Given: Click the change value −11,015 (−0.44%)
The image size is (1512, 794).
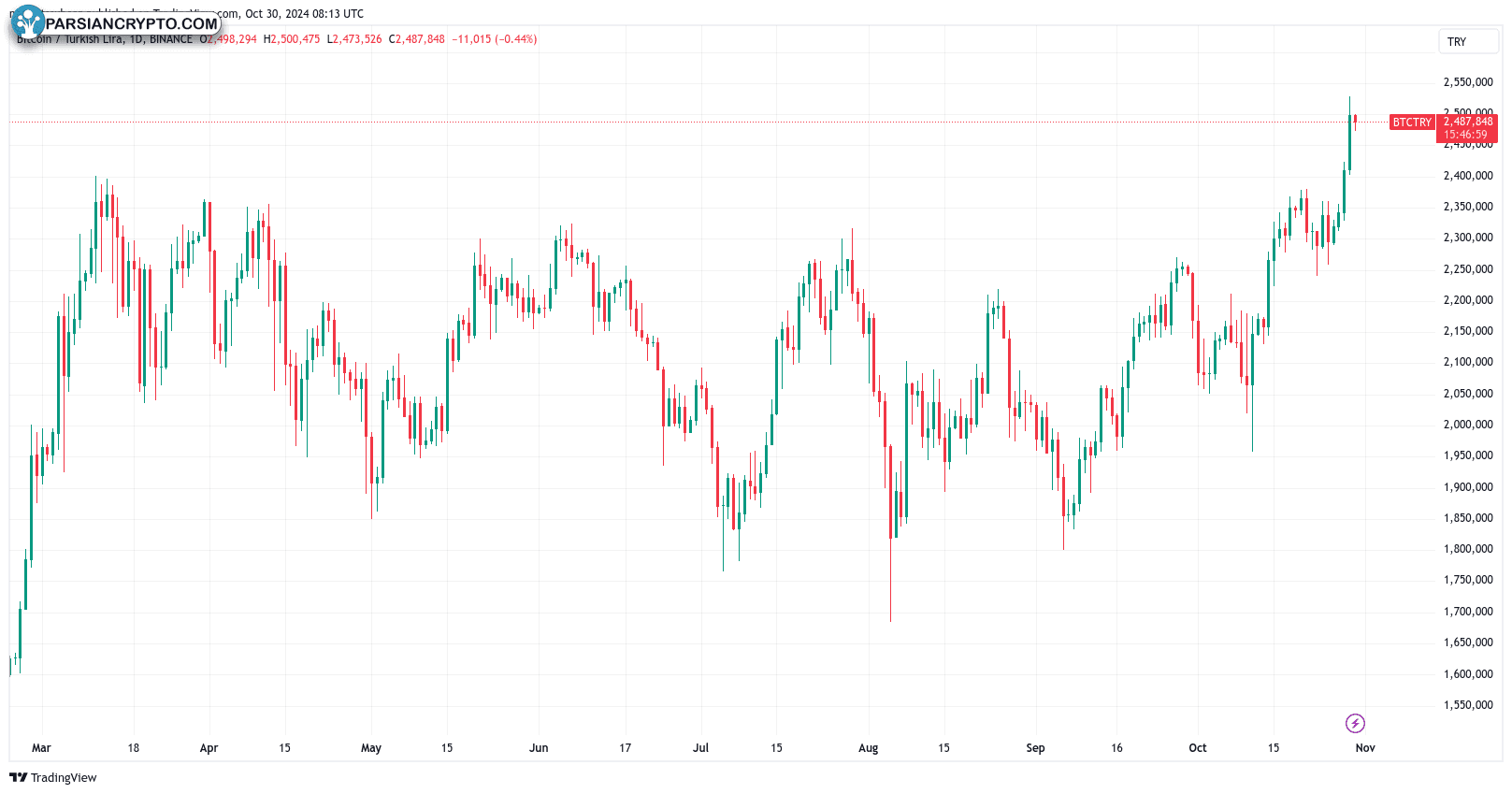Looking at the screenshot, I should (x=495, y=39).
